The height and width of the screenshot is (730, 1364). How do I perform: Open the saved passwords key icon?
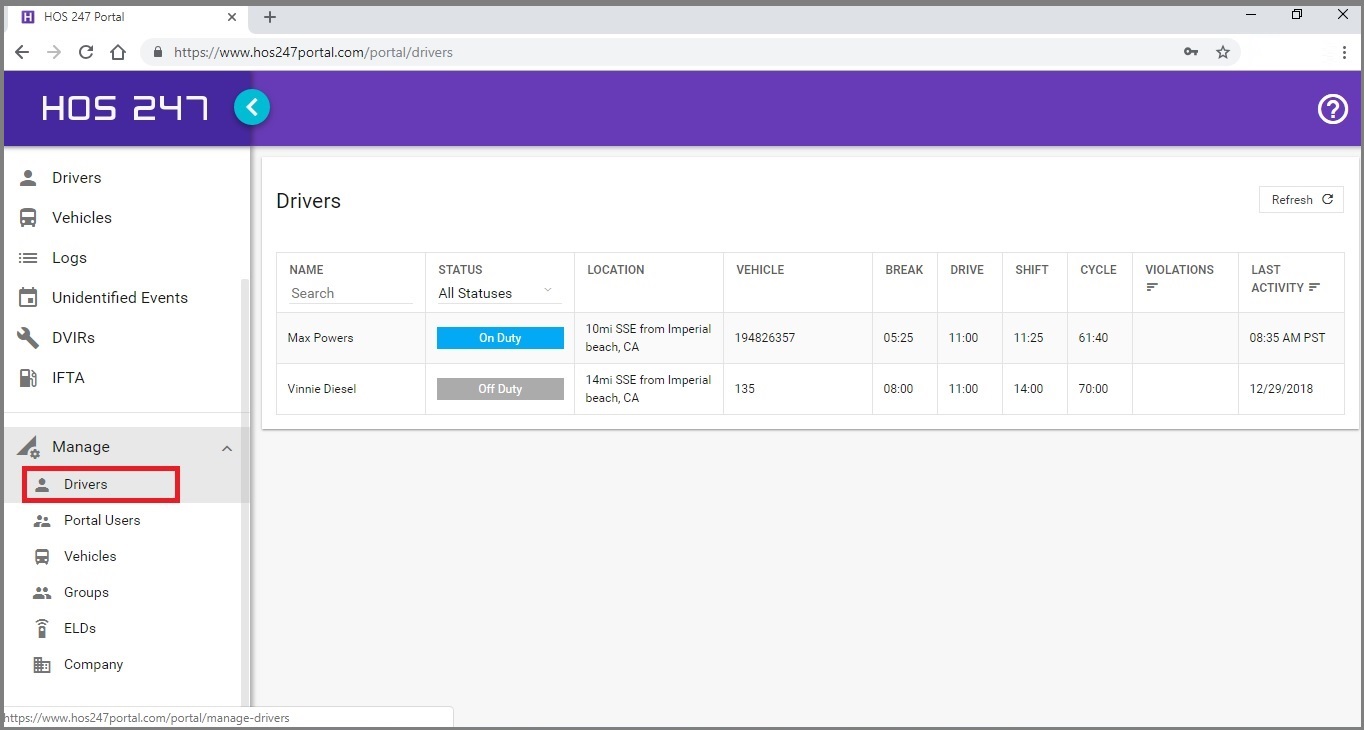1191,52
